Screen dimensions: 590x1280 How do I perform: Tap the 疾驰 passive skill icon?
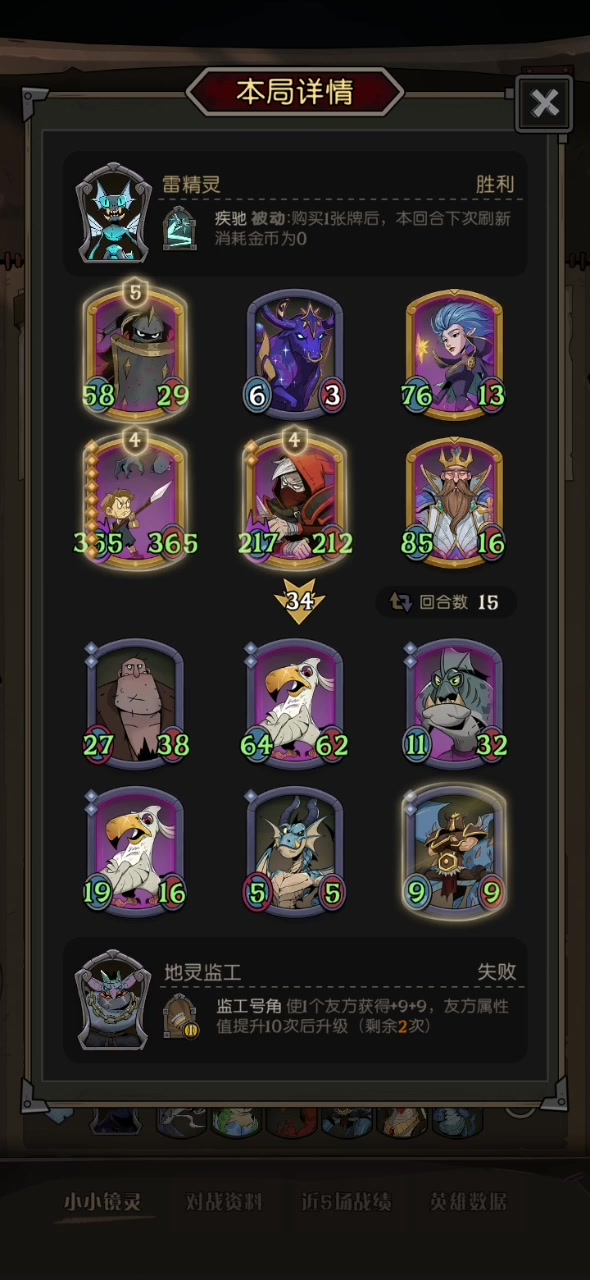(180, 227)
